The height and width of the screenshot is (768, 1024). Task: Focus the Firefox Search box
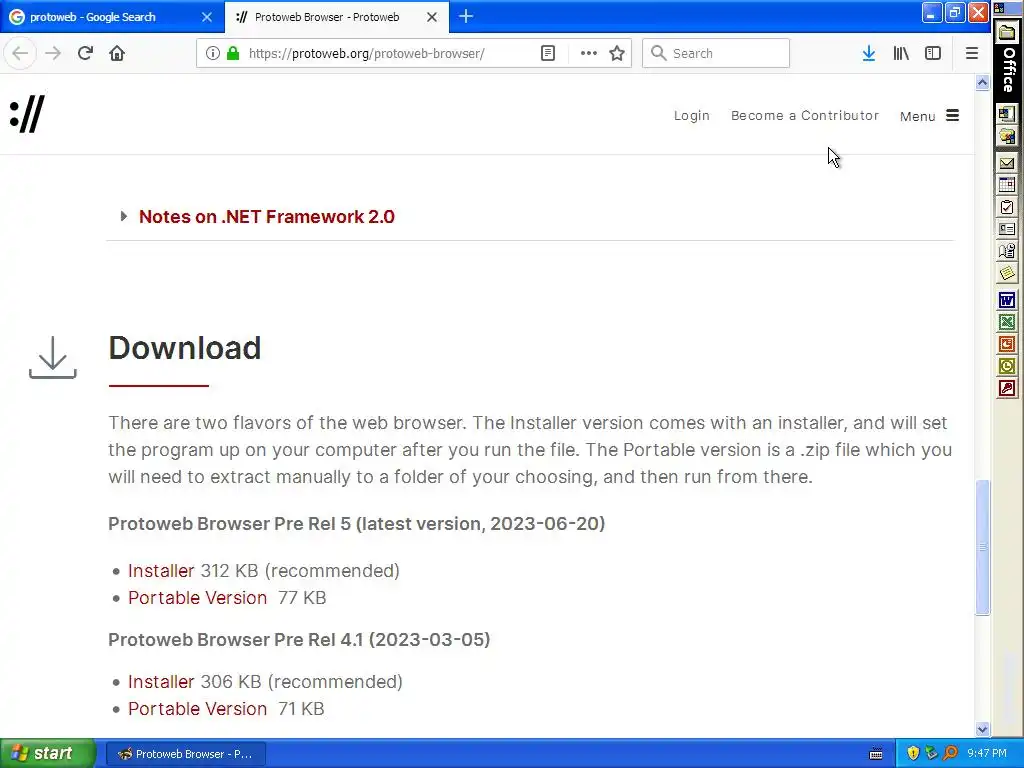[x=716, y=53]
